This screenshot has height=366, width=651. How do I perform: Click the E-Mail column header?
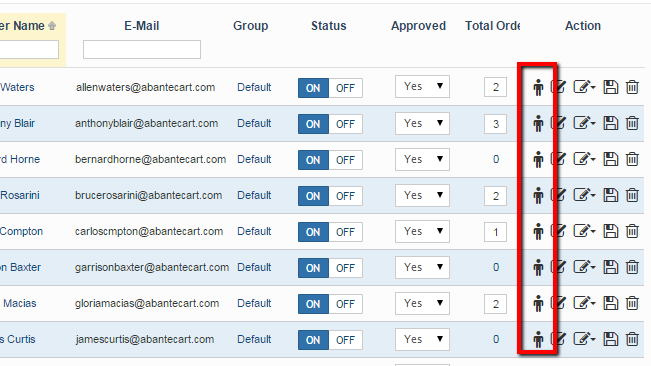[x=142, y=26]
